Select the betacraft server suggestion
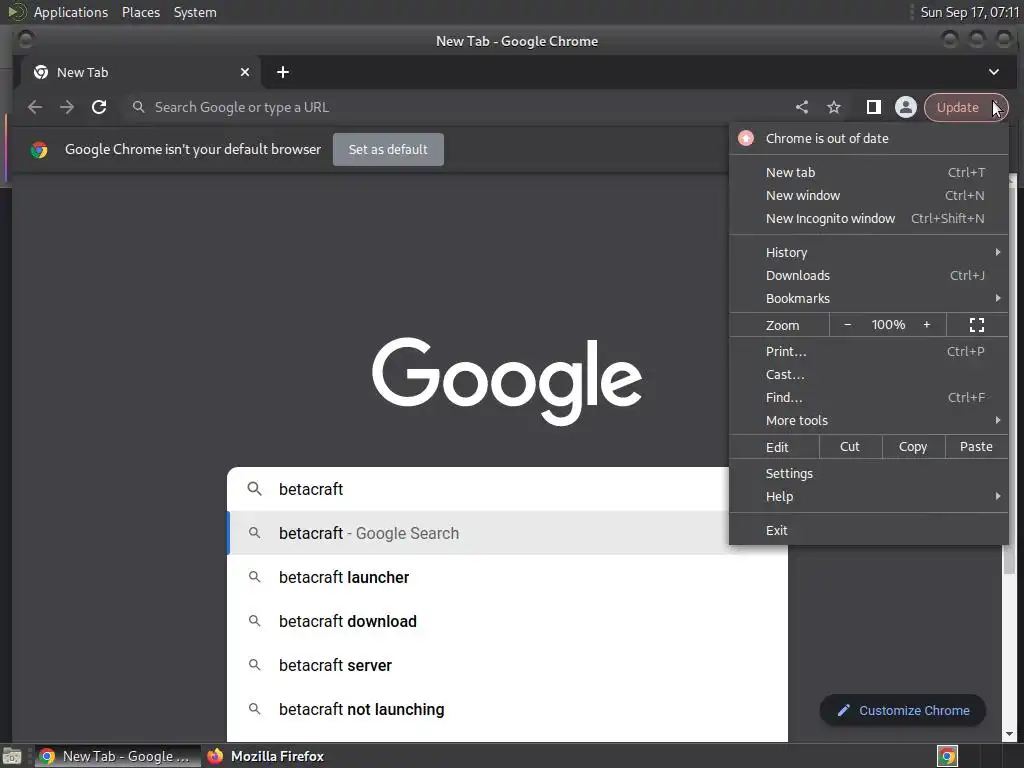 tap(507, 665)
